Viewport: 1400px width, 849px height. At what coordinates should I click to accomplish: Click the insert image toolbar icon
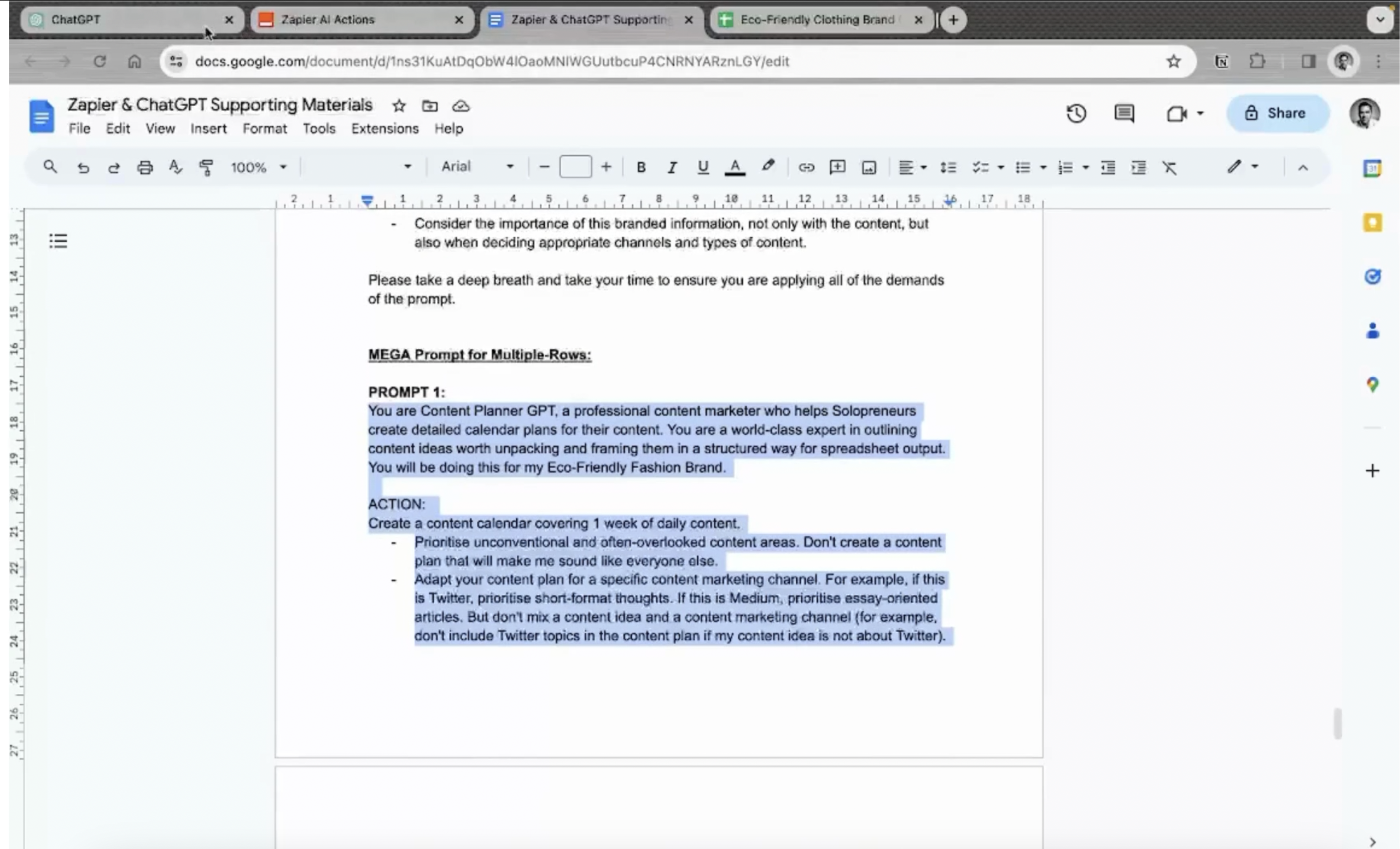click(x=869, y=167)
